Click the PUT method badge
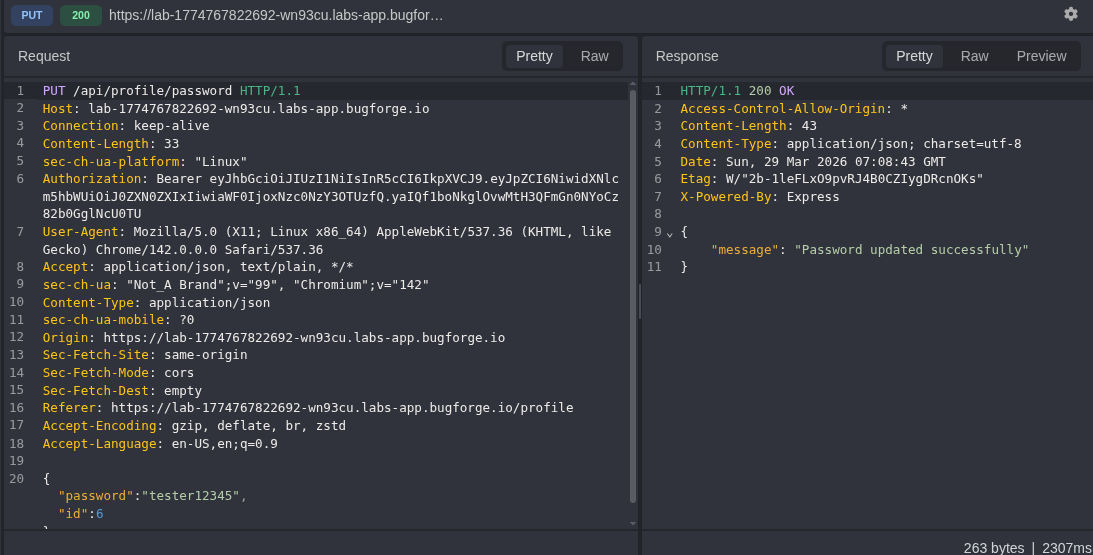The image size is (1093, 555). [32, 15]
